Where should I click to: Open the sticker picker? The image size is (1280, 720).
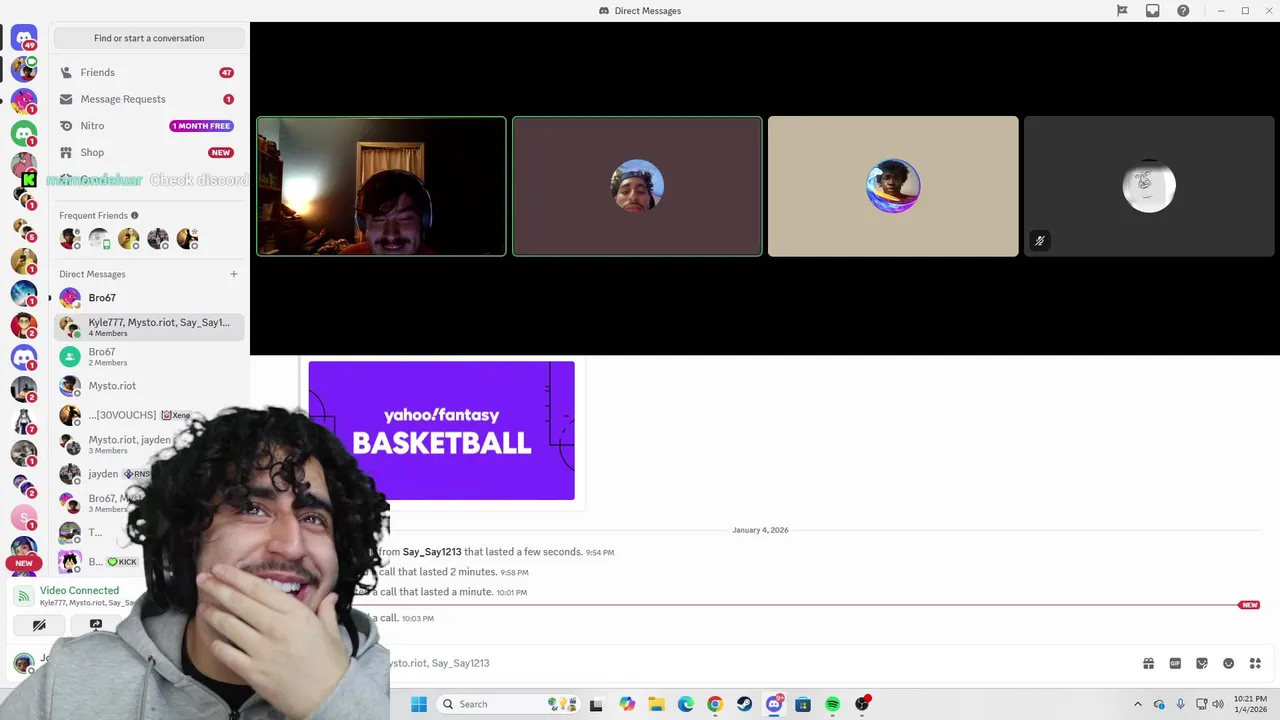(1202, 663)
